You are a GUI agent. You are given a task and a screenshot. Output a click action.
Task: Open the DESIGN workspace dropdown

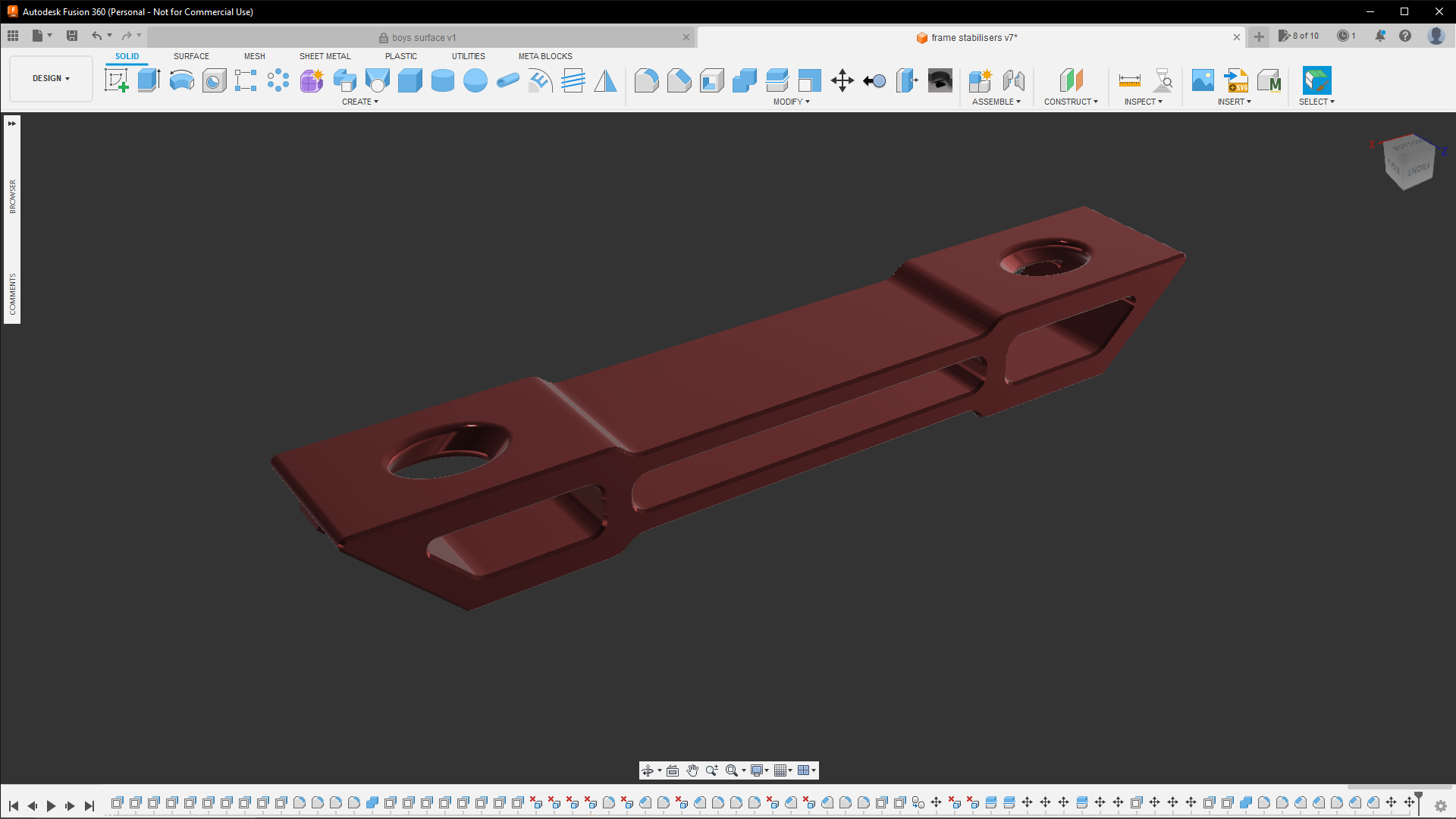point(51,79)
